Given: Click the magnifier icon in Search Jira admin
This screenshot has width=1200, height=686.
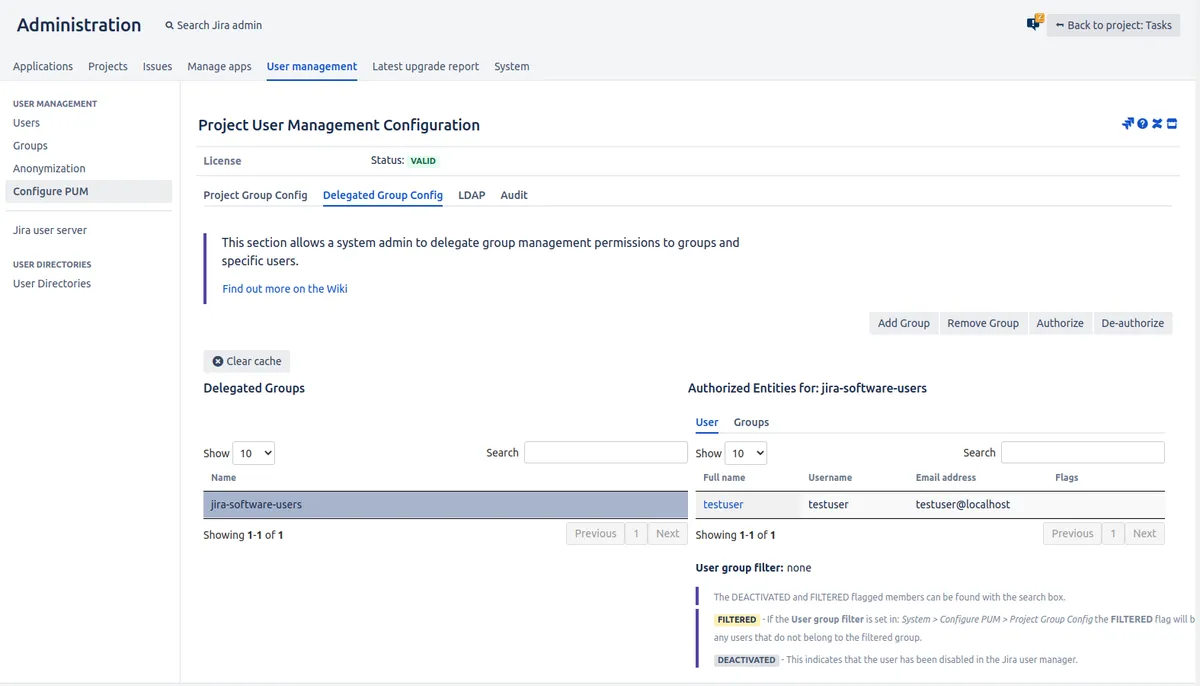Looking at the screenshot, I should point(169,26).
